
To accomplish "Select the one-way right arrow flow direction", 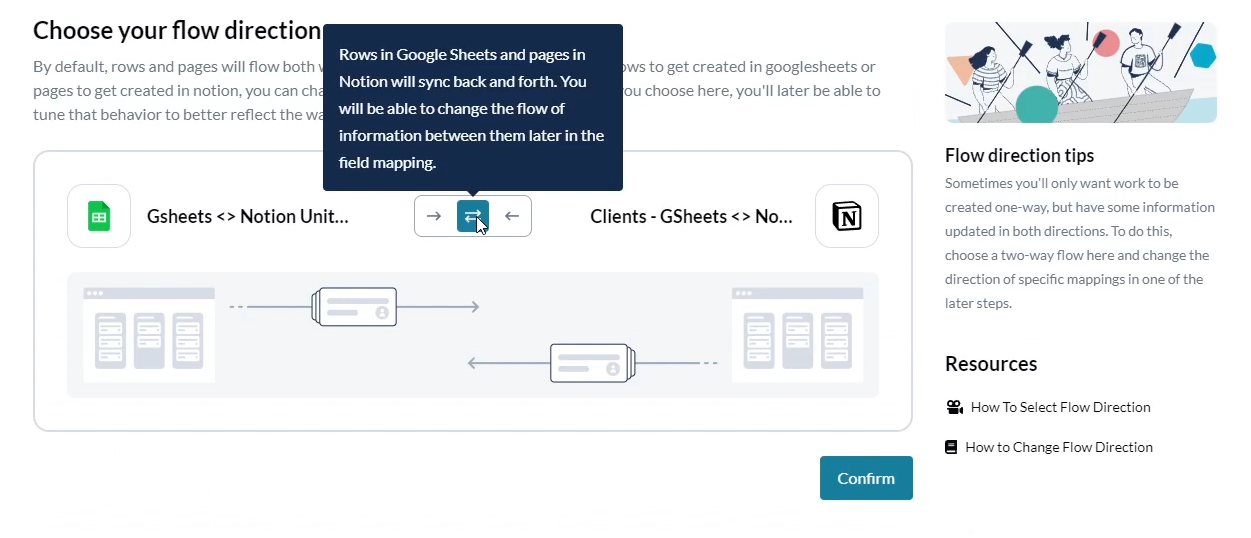I will tap(434, 216).
